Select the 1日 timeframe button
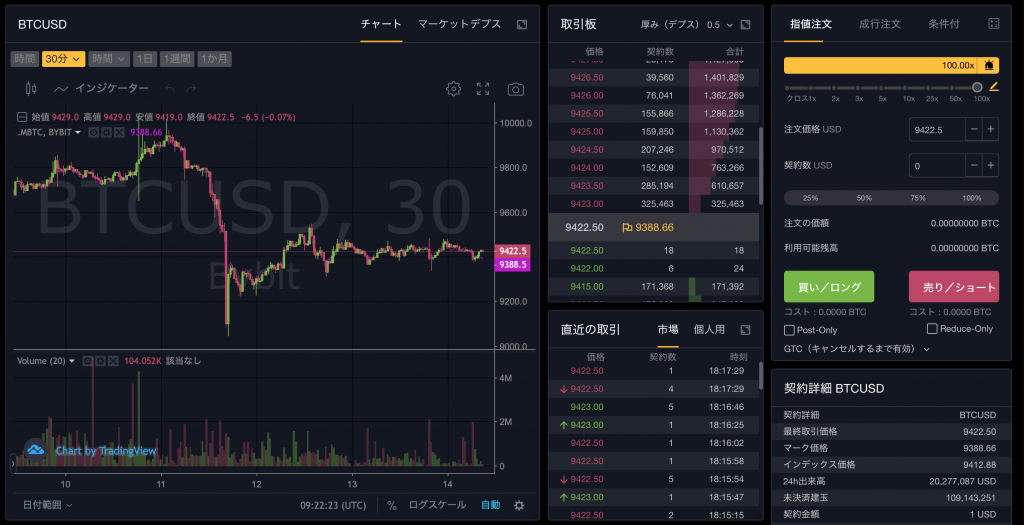 tap(145, 59)
